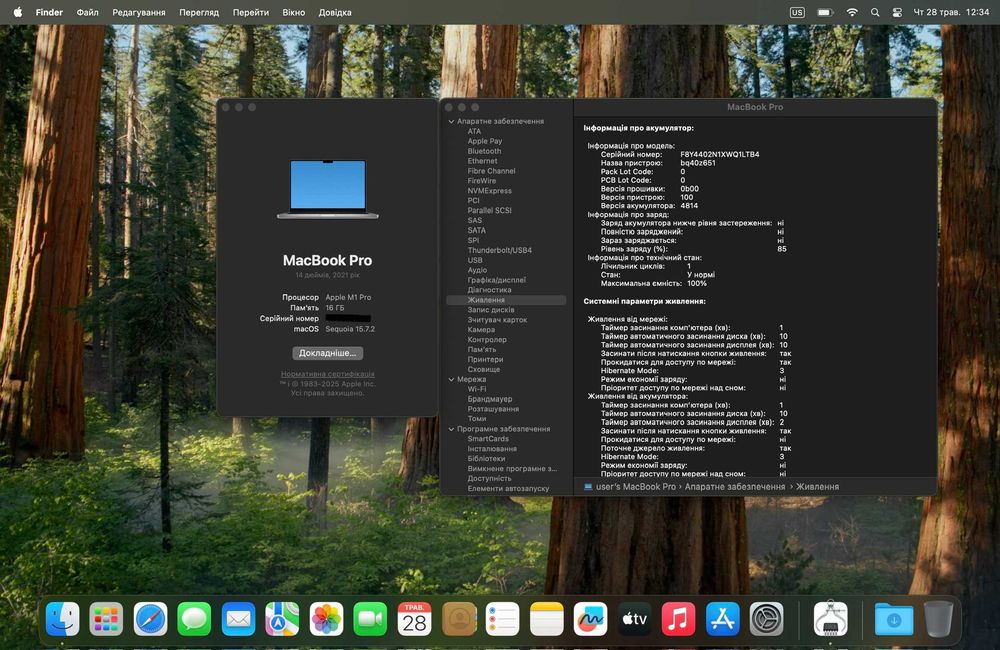Viewport: 1000px width, 650px height.
Task: Click the Wi-Fi status icon
Action: tap(852, 12)
